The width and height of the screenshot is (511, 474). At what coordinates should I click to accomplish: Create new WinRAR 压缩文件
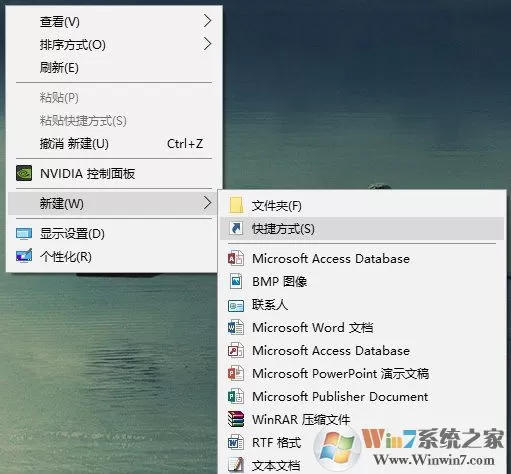pyautogui.click(x=362, y=419)
